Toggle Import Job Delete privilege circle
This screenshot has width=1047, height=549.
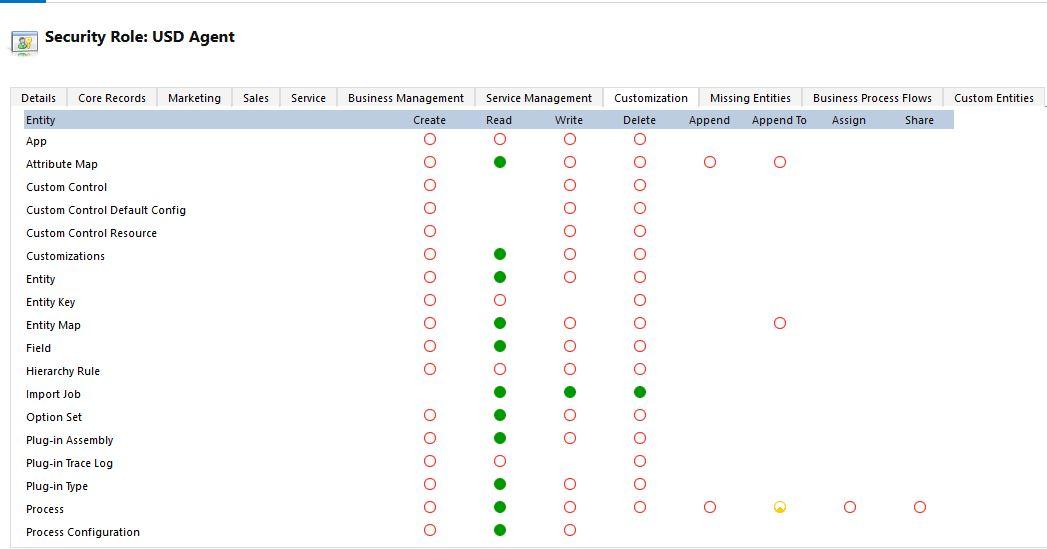tap(640, 392)
